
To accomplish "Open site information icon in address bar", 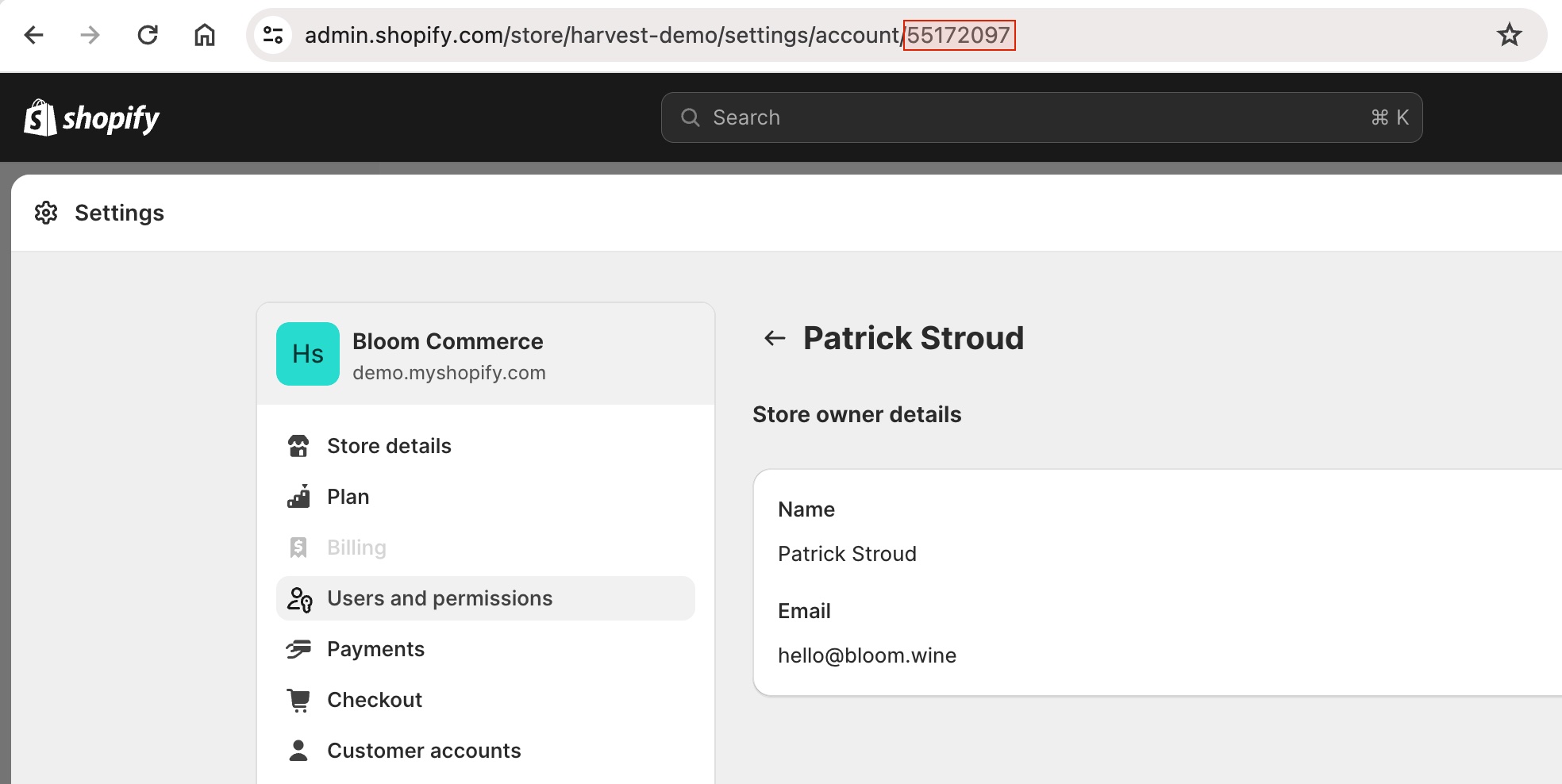I will click(273, 35).
